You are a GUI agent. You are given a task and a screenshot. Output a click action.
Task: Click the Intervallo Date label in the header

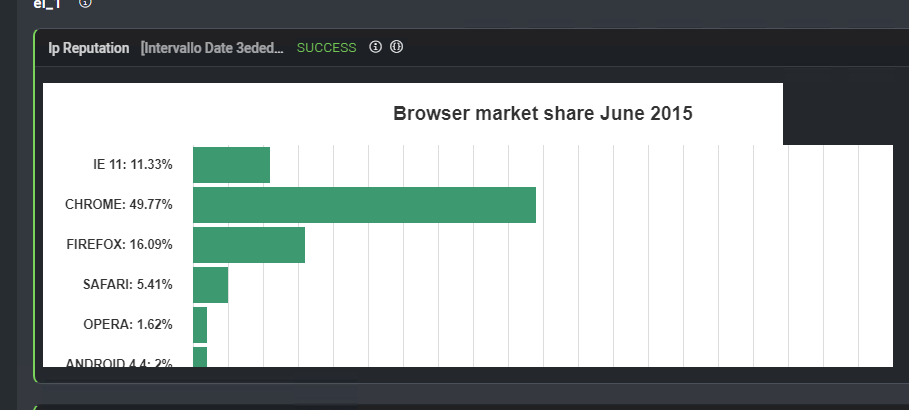(212, 48)
